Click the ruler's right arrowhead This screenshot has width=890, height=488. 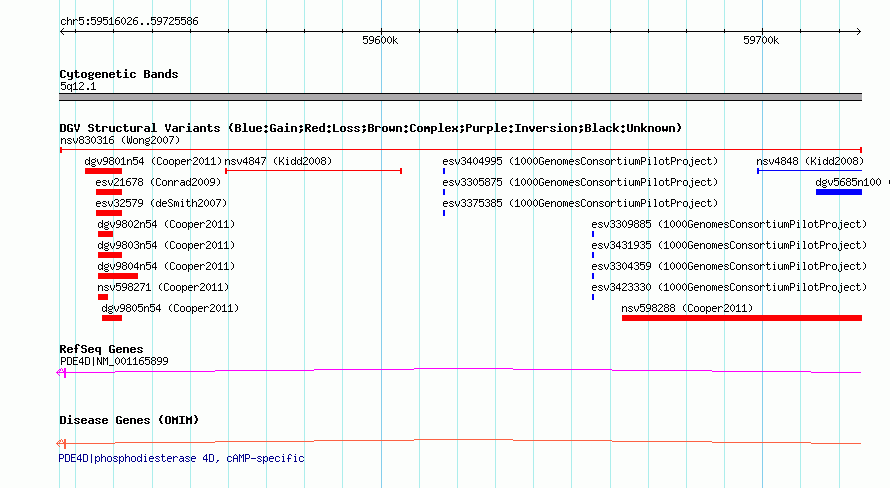859,31
